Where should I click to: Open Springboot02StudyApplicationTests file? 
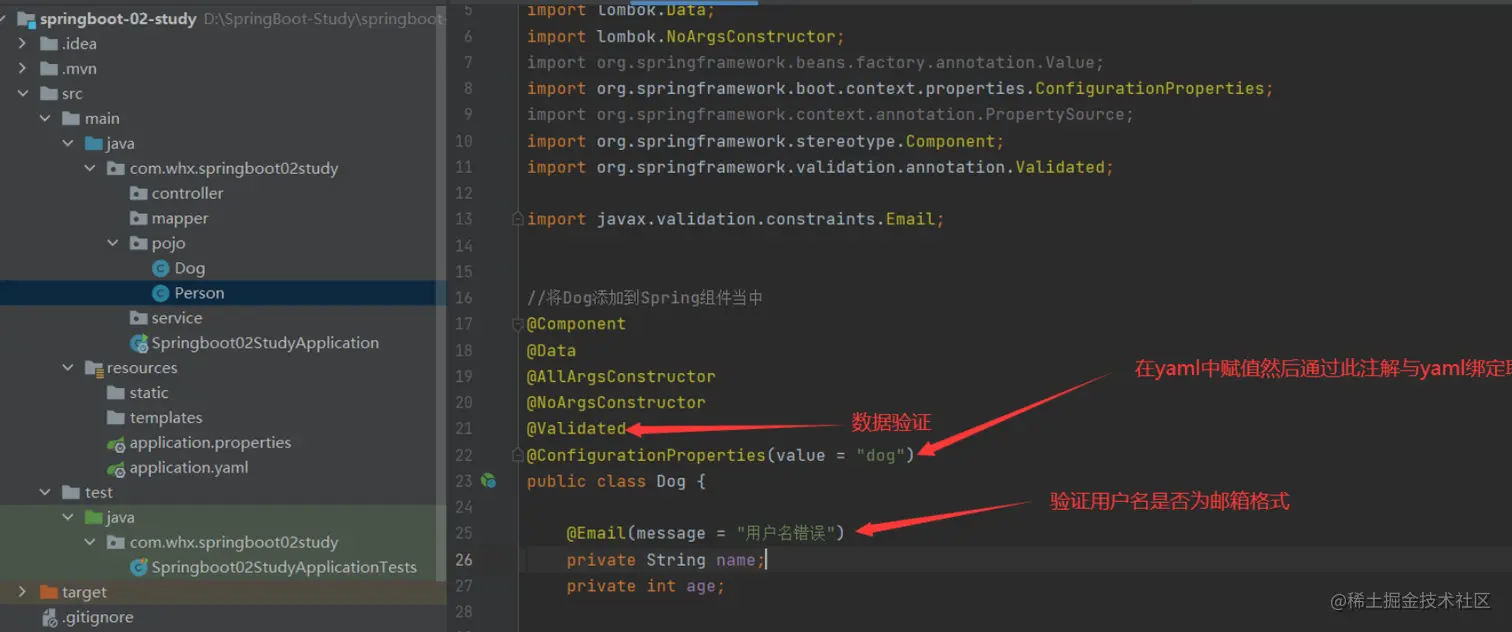[284, 567]
